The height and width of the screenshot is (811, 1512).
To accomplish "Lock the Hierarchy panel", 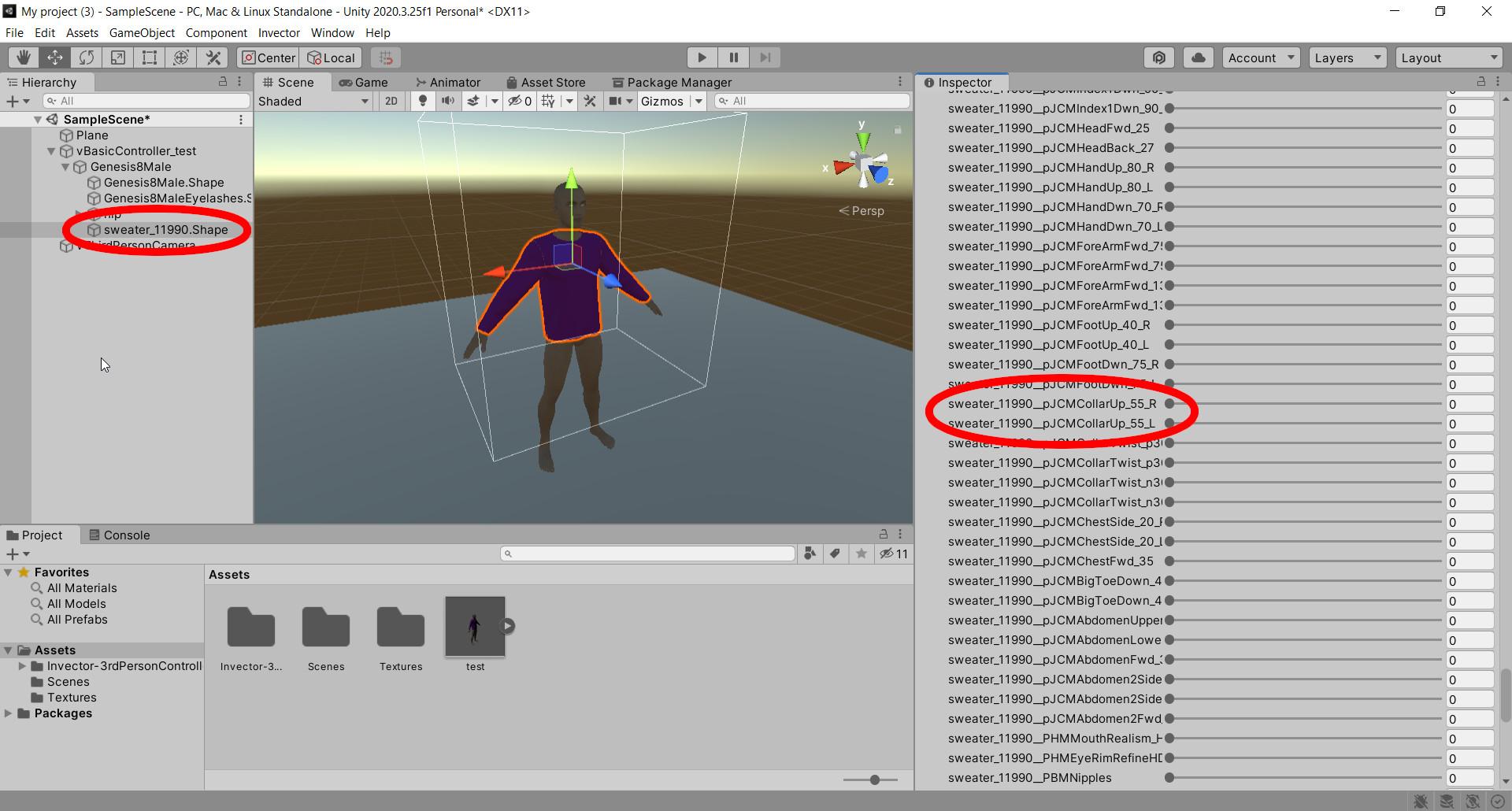I will pos(223,82).
